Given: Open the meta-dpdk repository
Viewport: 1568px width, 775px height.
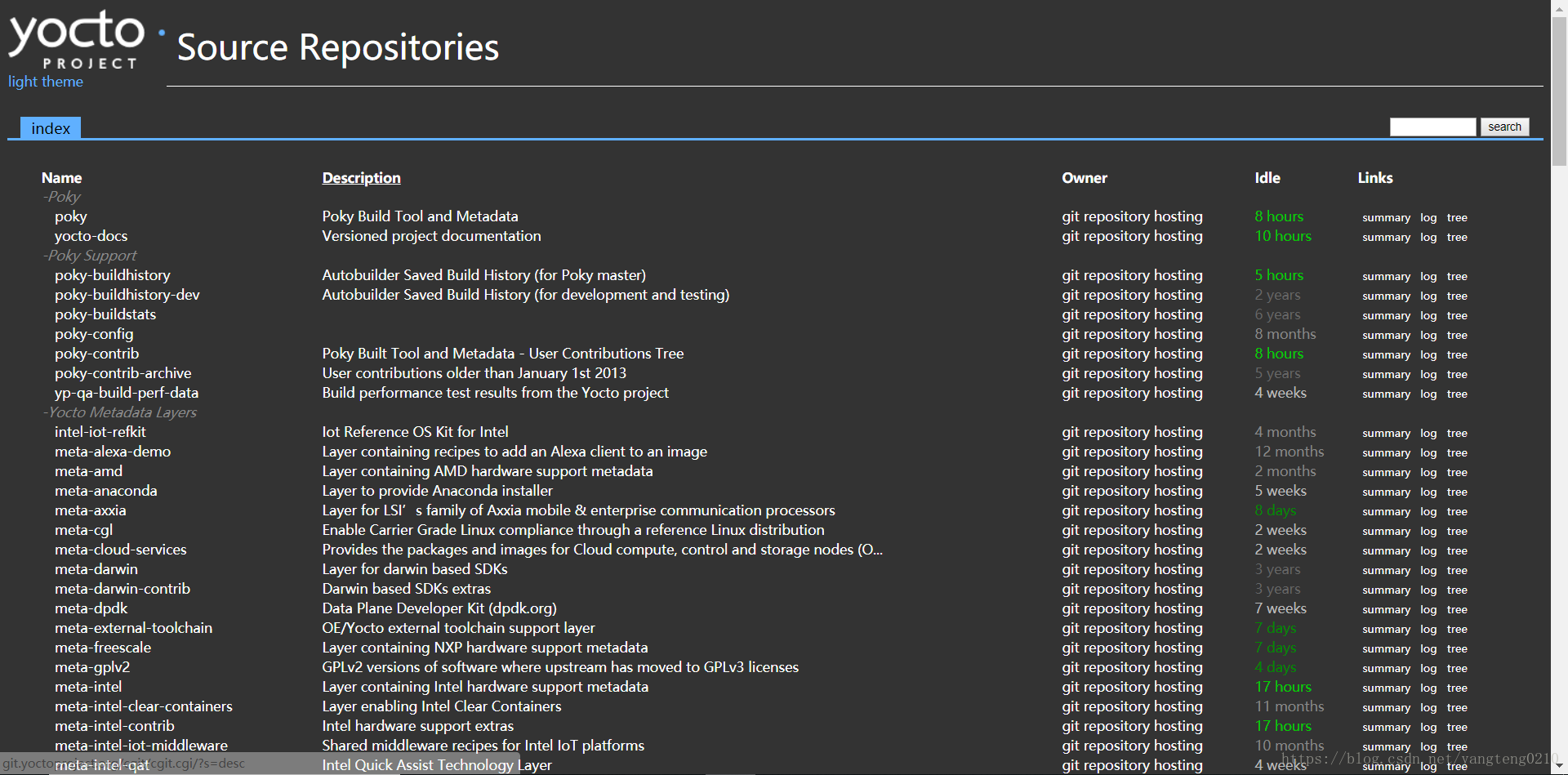Looking at the screenshot, I should (x=91, y=608).
